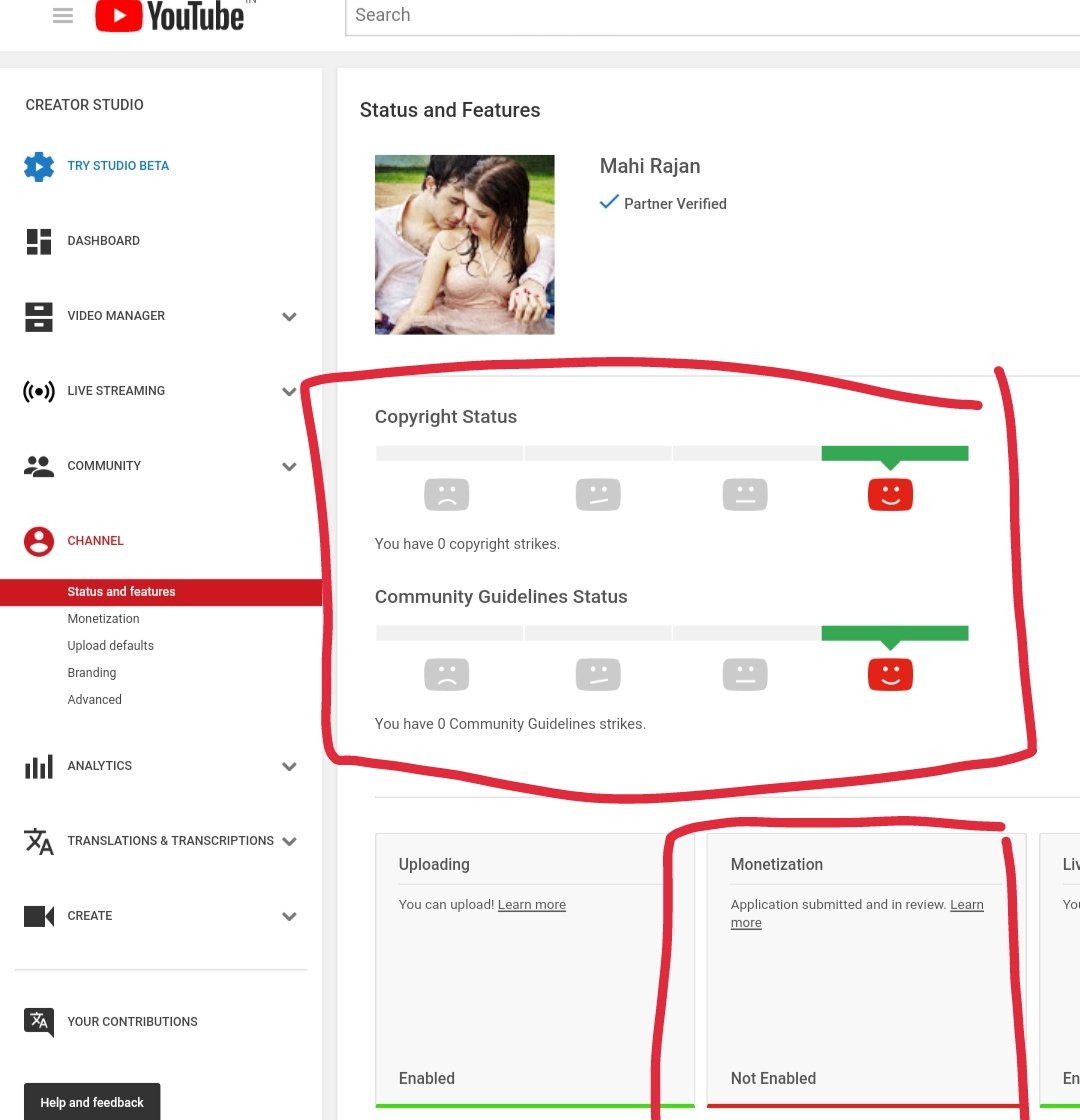Click the Live Streaming broadcast icon
Image resolution: width=1080 pixels, height=1120 pixels.
pos(39,391)
